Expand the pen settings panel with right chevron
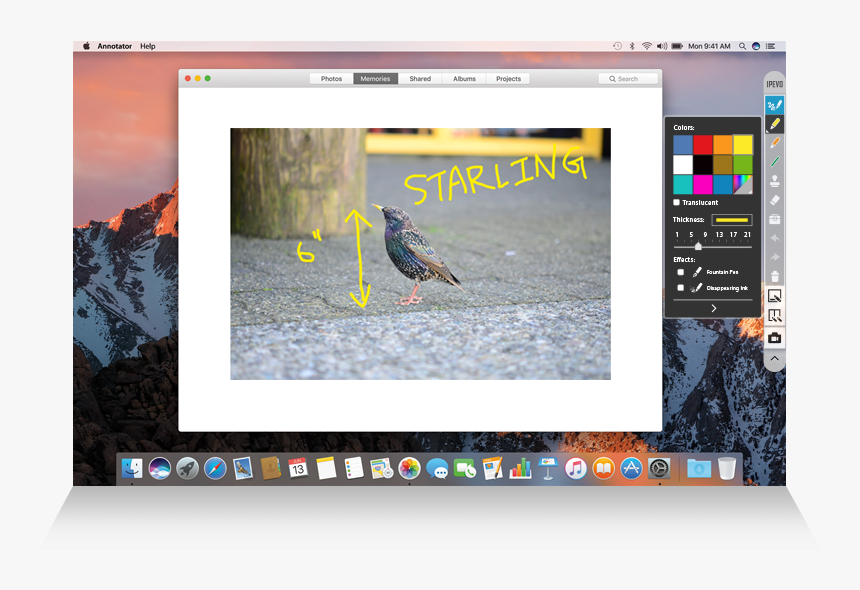 713,309
